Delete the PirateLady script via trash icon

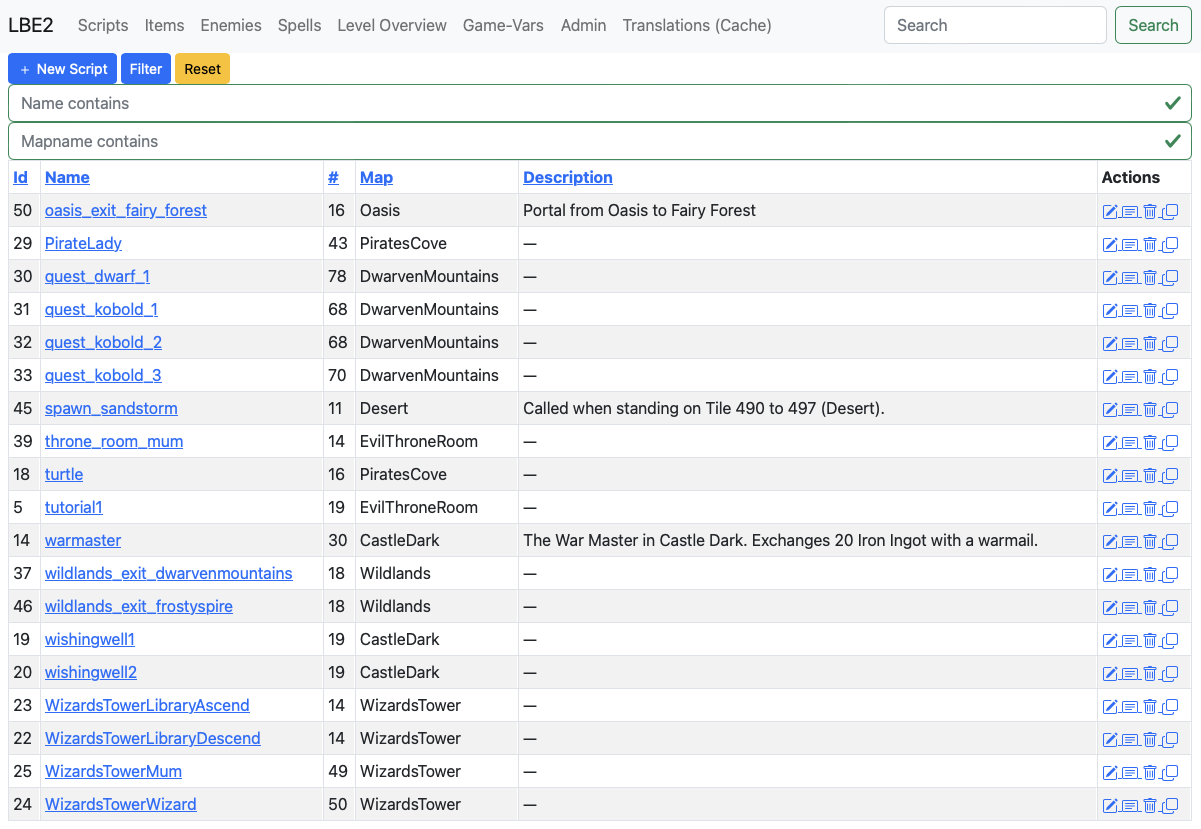(1150, 244)
